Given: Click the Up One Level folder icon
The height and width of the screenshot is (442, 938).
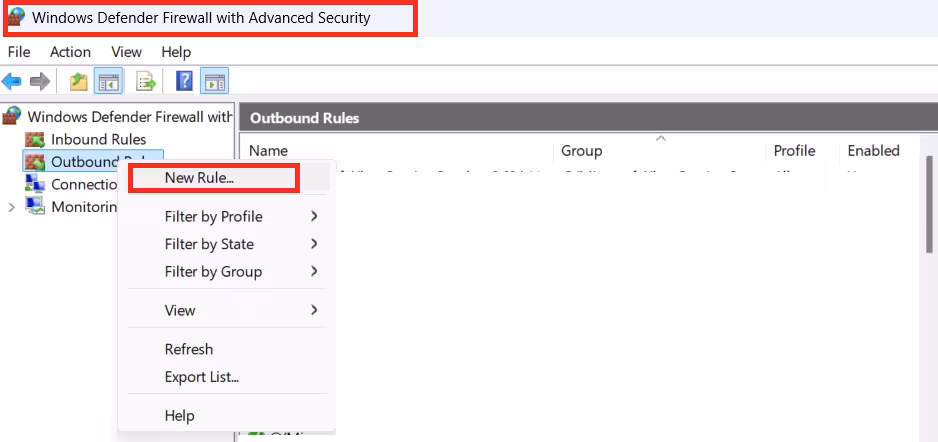Looking at the screenshot, I should pos(78,81).
